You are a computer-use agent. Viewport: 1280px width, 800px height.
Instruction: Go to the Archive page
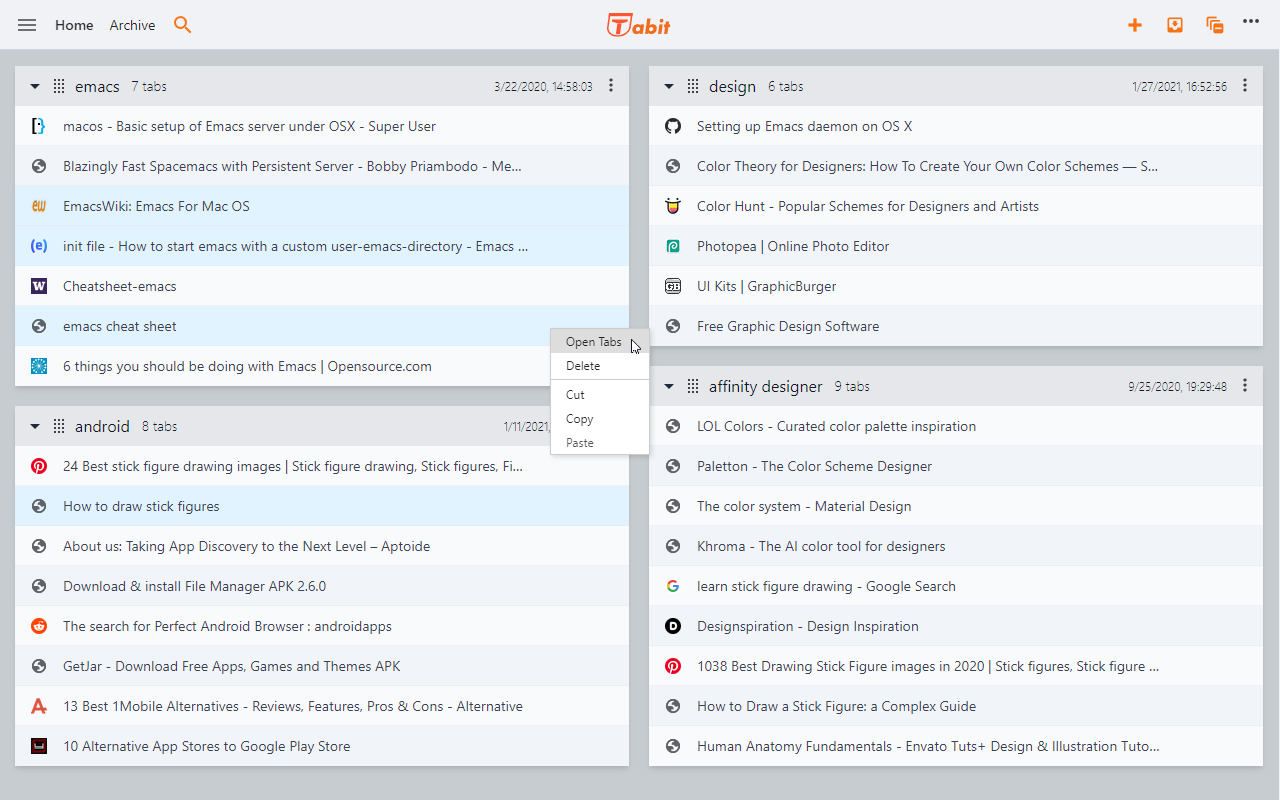pos(132,25)
